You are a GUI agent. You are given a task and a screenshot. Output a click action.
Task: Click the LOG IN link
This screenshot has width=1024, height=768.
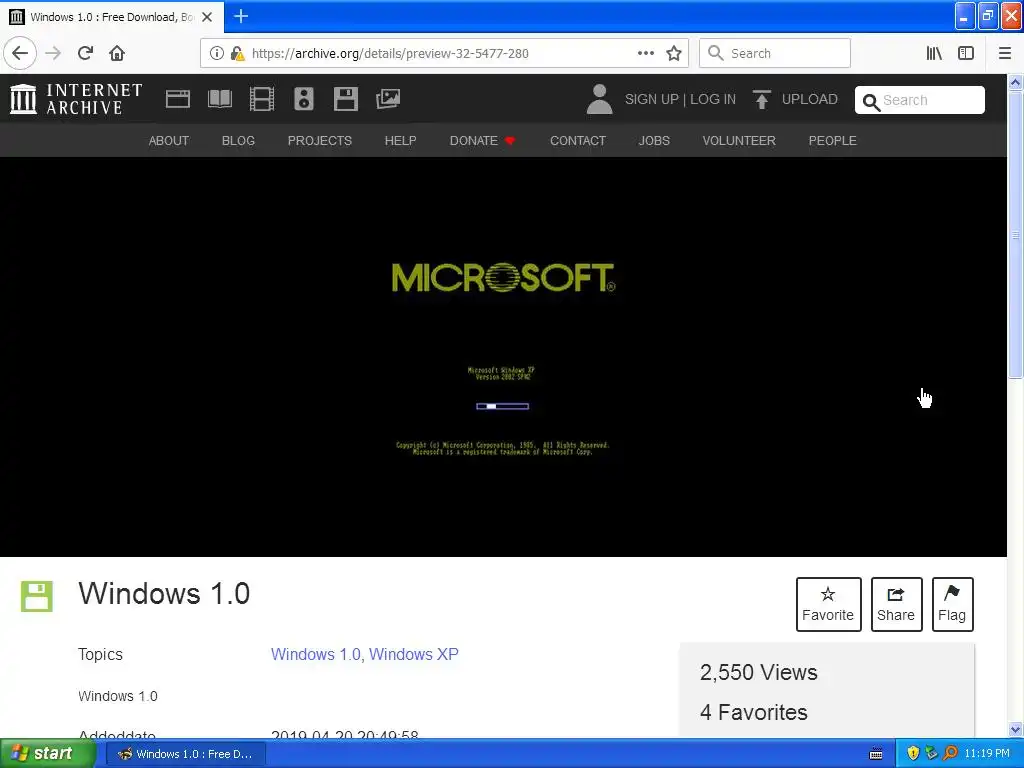[x=713, y=99]
